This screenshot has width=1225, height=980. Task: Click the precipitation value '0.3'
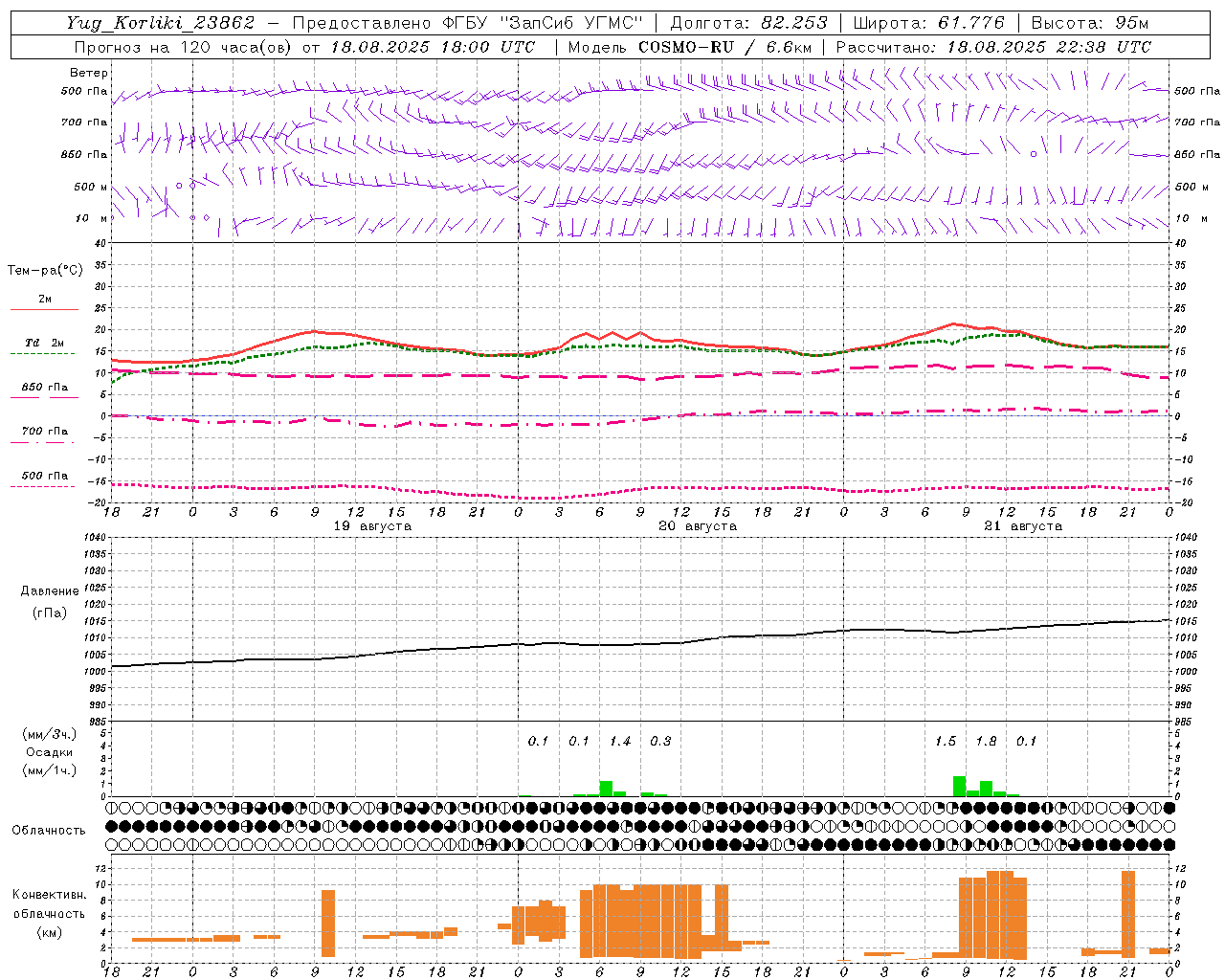pyautogui.click(x=660, y=742)
